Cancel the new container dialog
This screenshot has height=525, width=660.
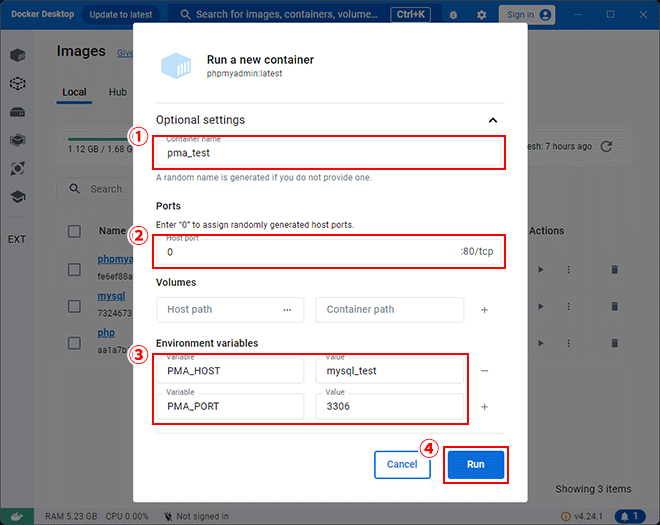click(x=402, y=464)
